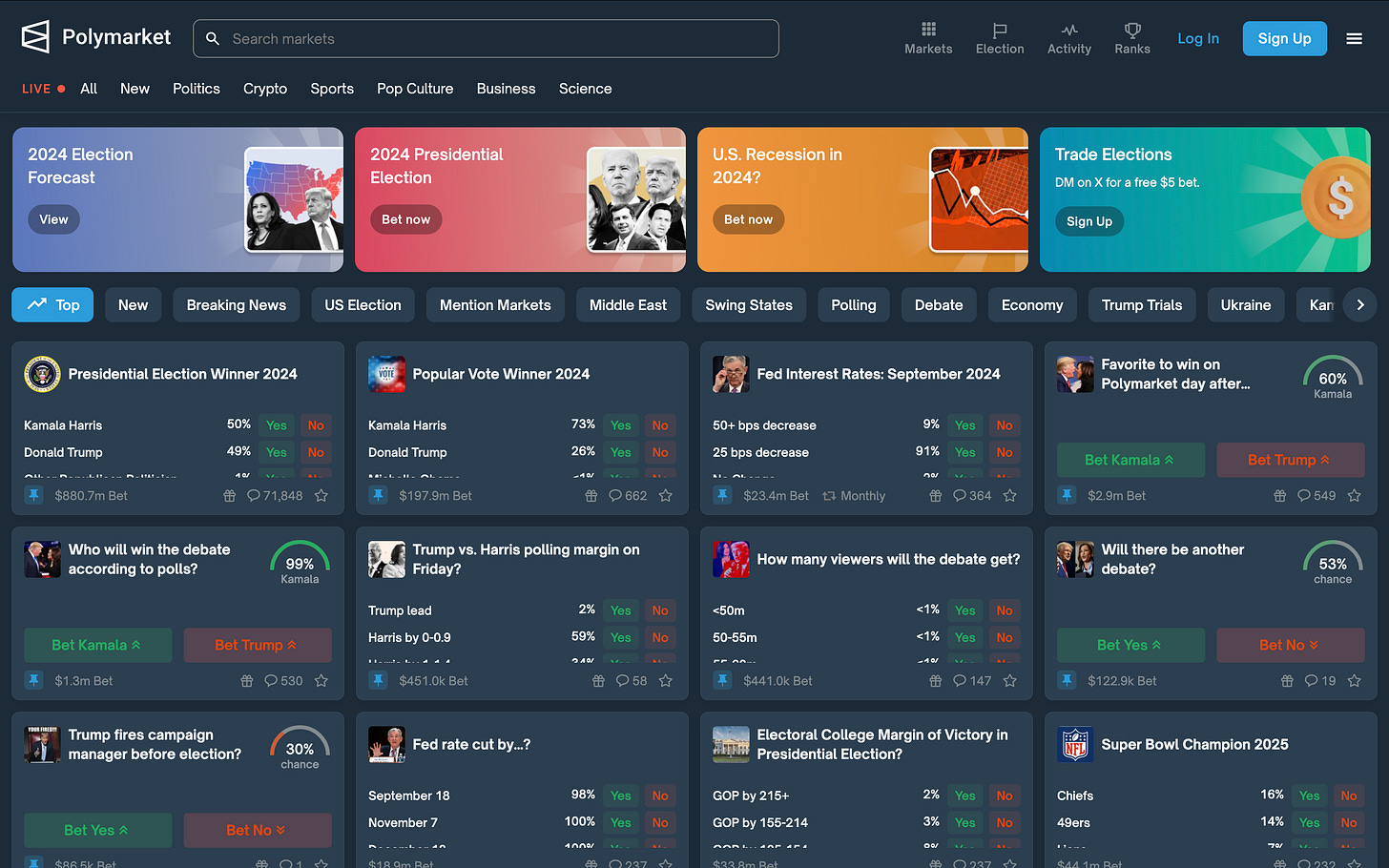Click pin icon on Will there be another debate
1389x868 pixels.
[1068, 680]
